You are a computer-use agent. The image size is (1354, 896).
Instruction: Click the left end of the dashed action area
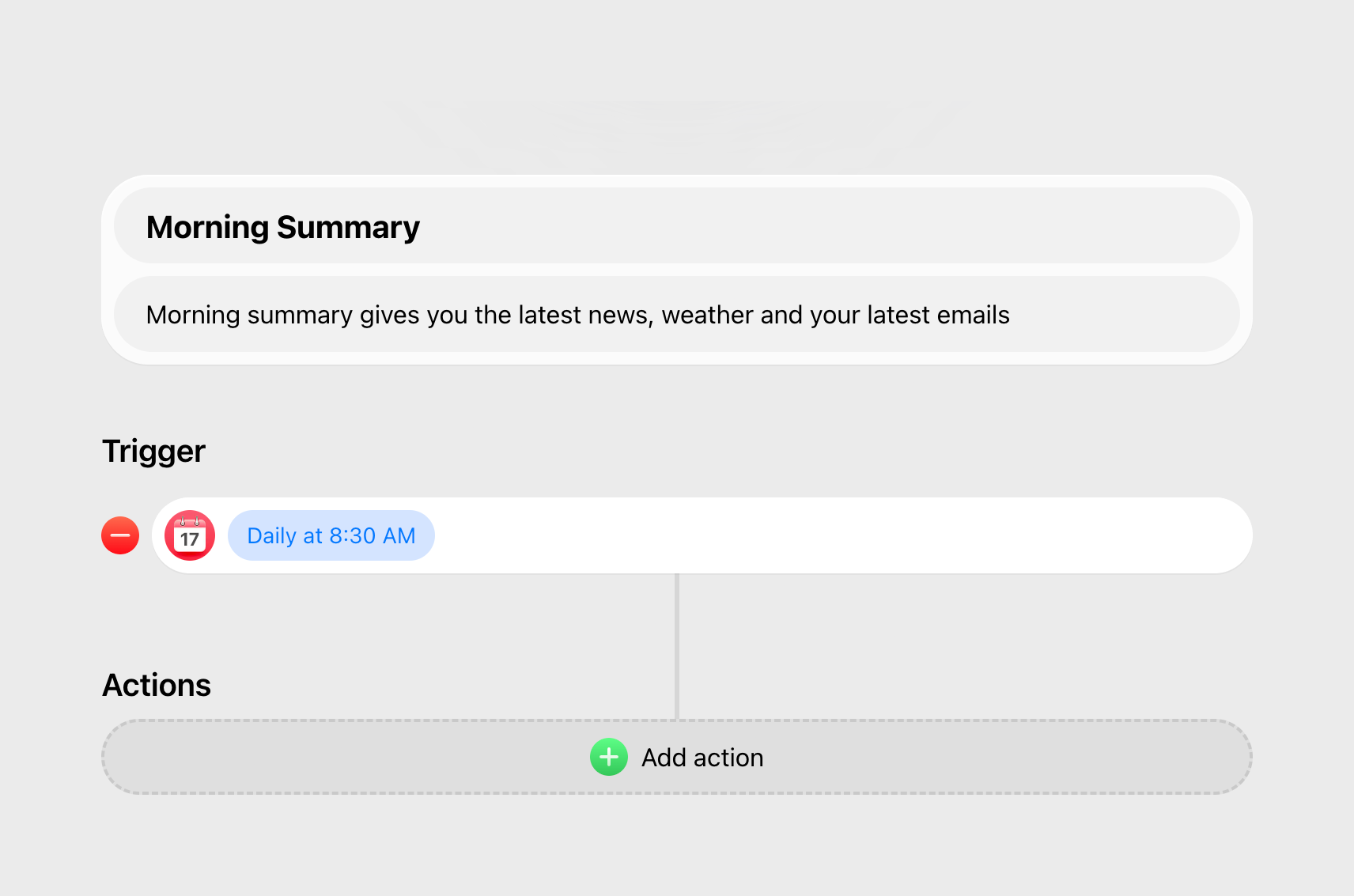pyautogui.click(x=158, y=757)
